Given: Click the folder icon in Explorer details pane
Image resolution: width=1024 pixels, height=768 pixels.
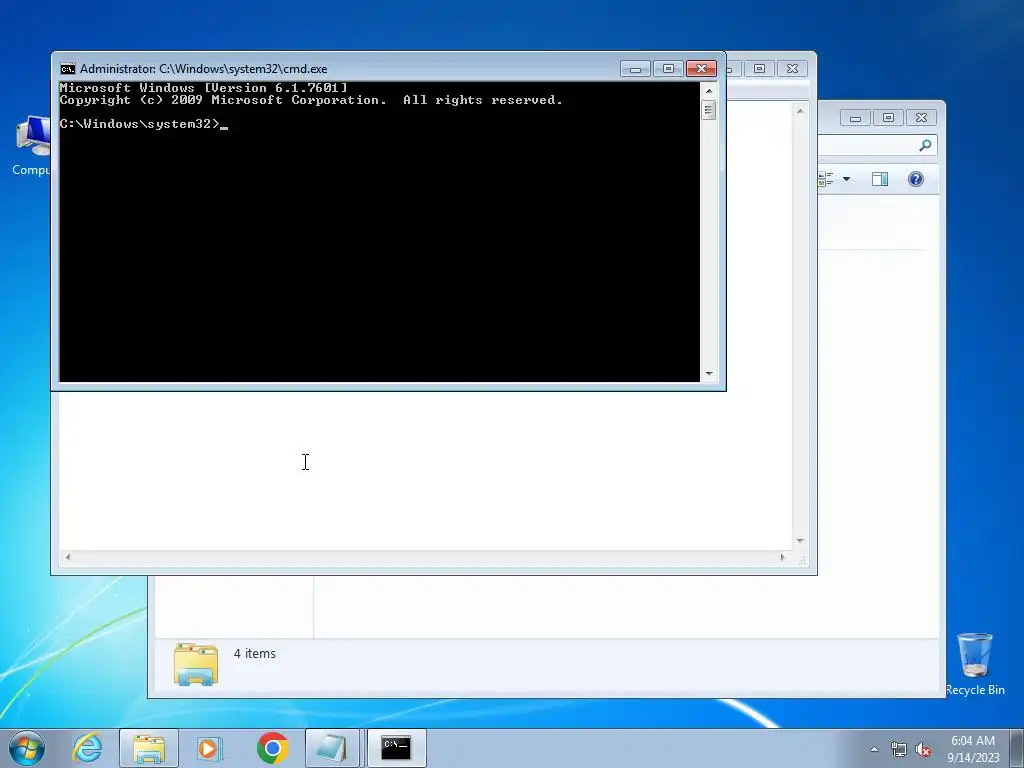Looking at the screenshot, I should (196, 664).
